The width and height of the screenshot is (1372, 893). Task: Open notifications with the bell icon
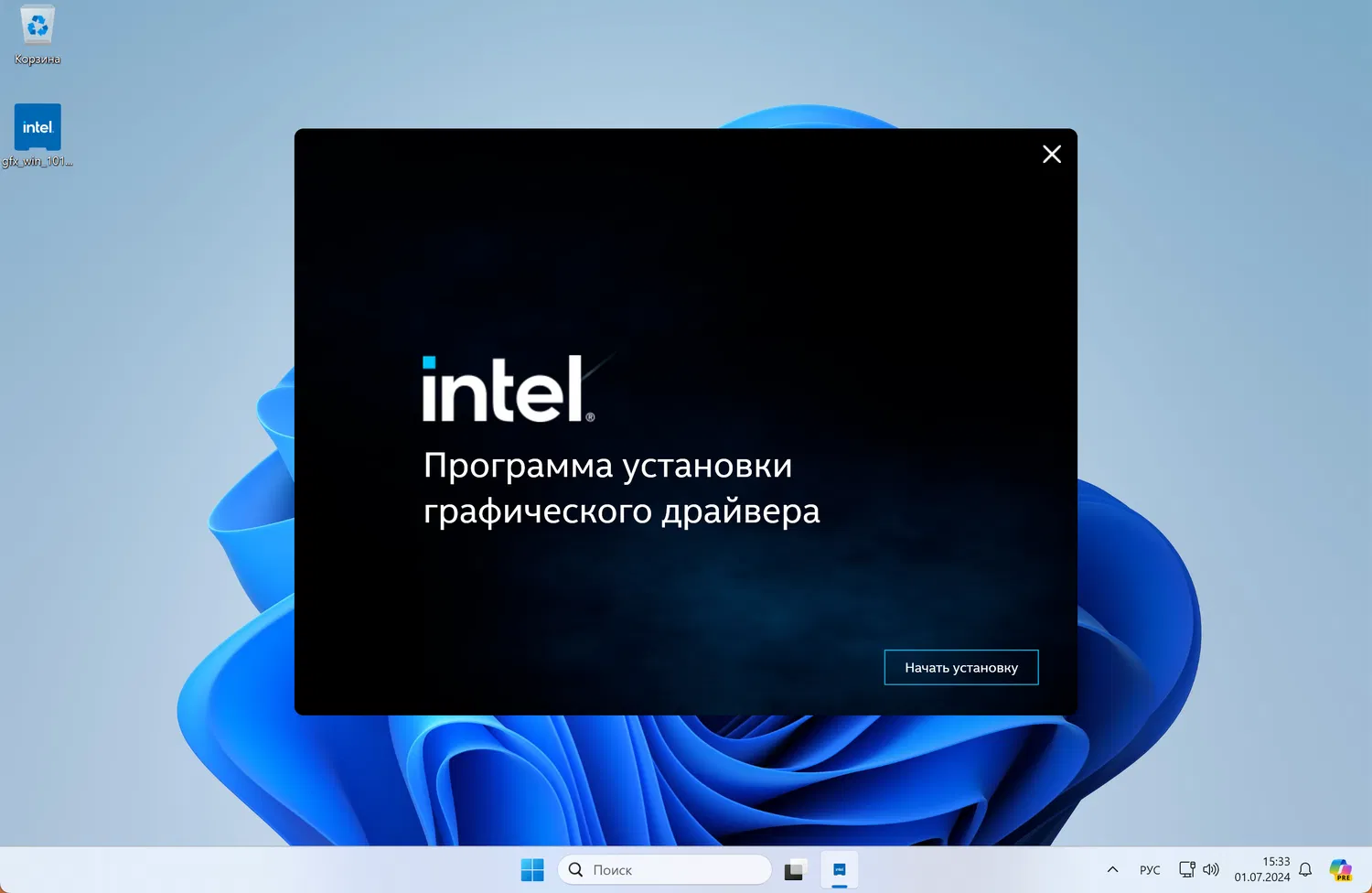point(1305,869)
